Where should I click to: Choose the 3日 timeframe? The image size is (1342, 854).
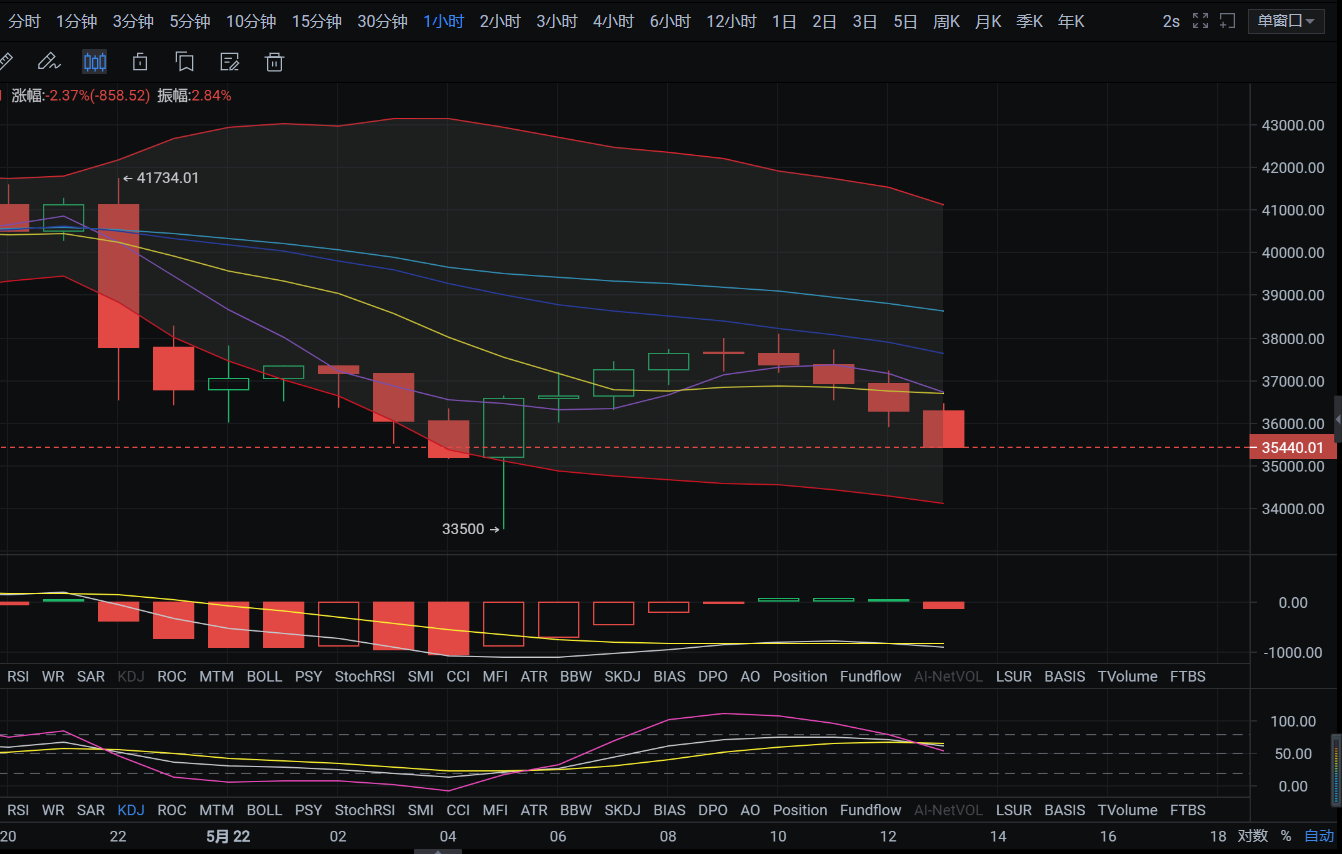click(865, 21)
